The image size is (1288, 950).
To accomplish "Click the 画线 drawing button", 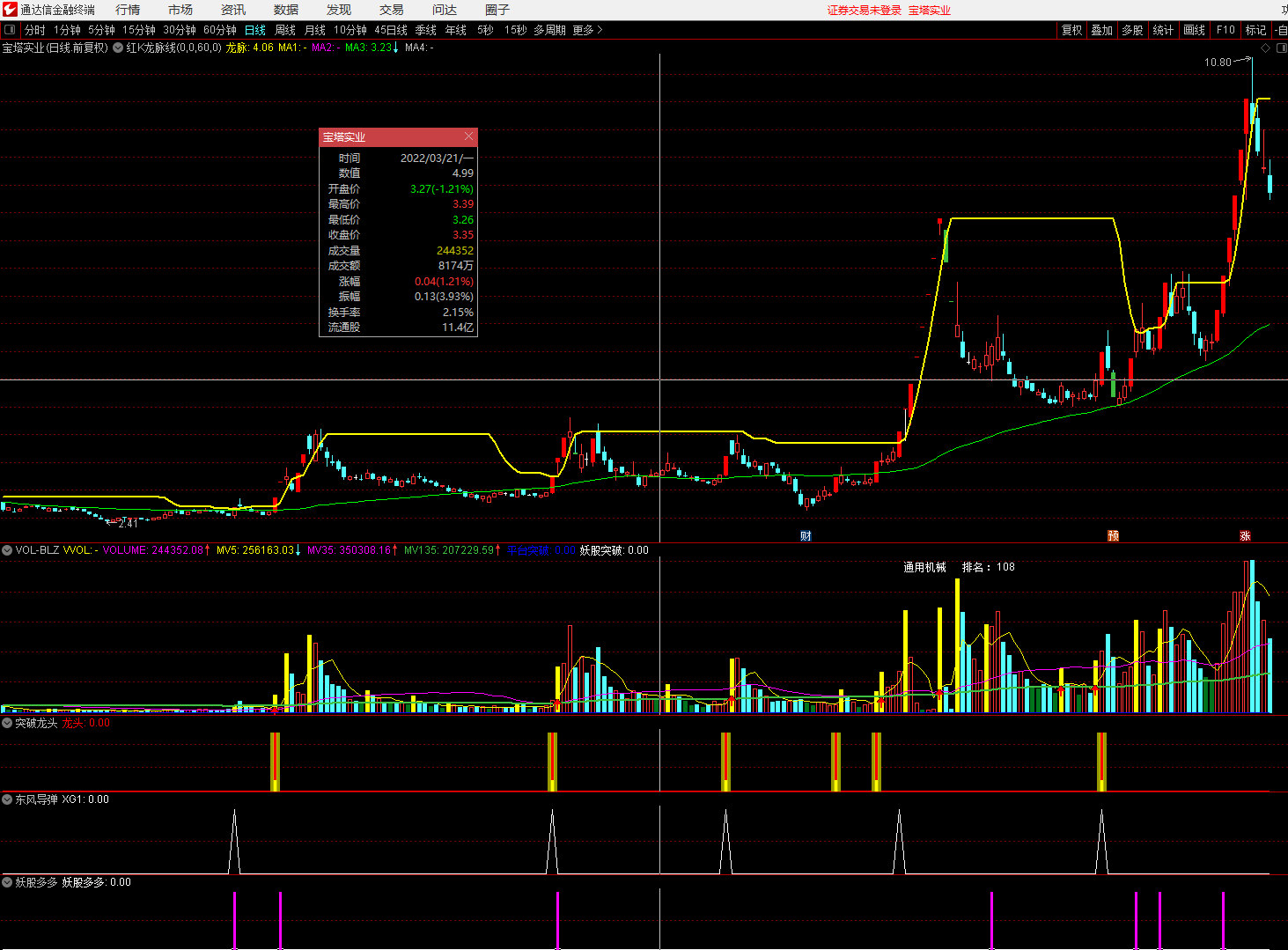I will (1195, 30).
